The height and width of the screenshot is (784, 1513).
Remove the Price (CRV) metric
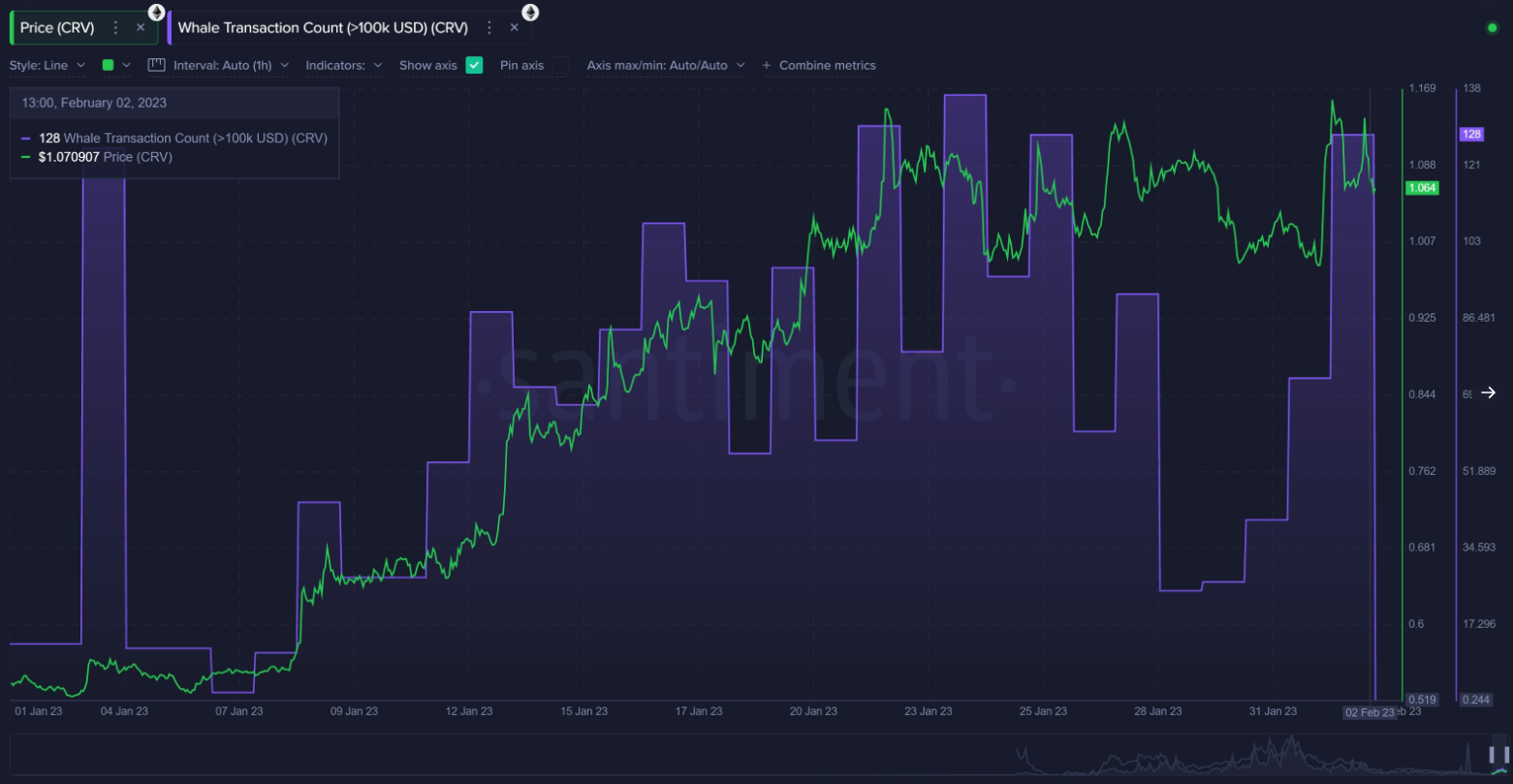coord(141,27)
